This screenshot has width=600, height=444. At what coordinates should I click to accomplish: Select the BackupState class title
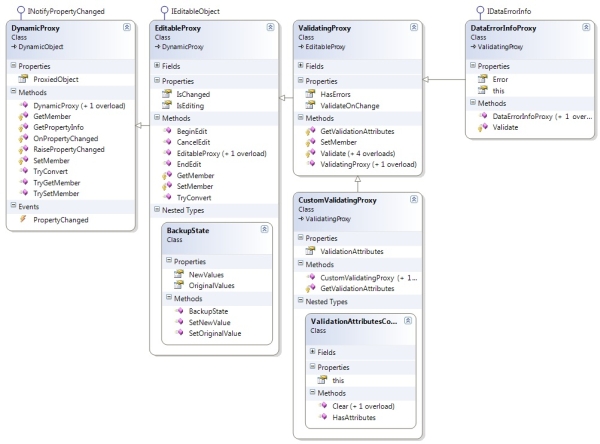(188, 230)
